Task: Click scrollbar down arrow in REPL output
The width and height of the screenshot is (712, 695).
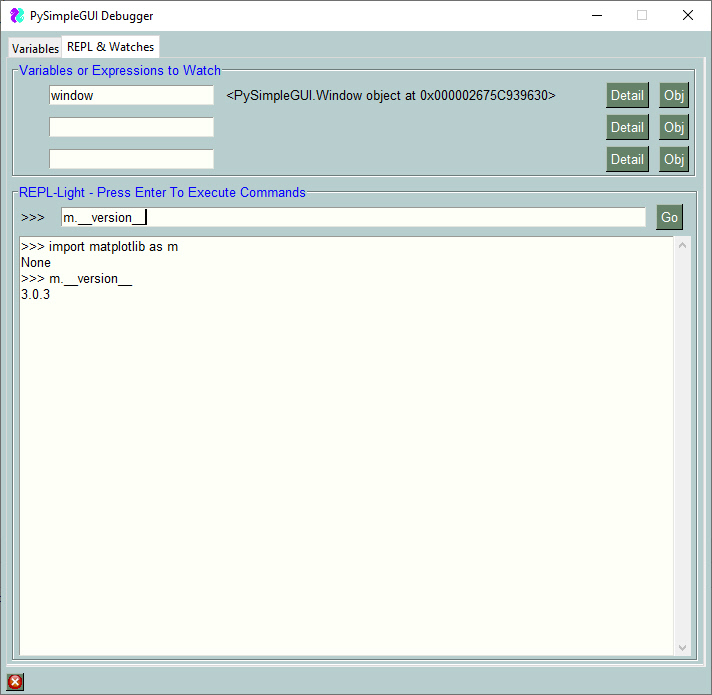Action: [682, 647]
